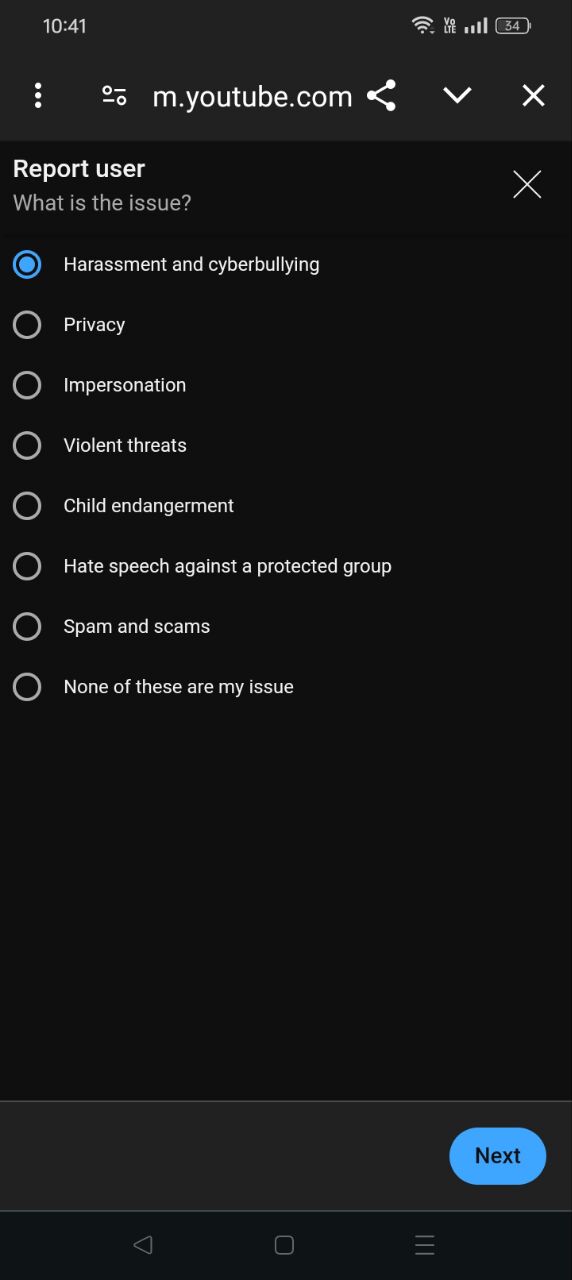This screenshot has height=1280, width=572.
Task: Tap the battery indicator in status bar
Action: [x=513, y=26]
